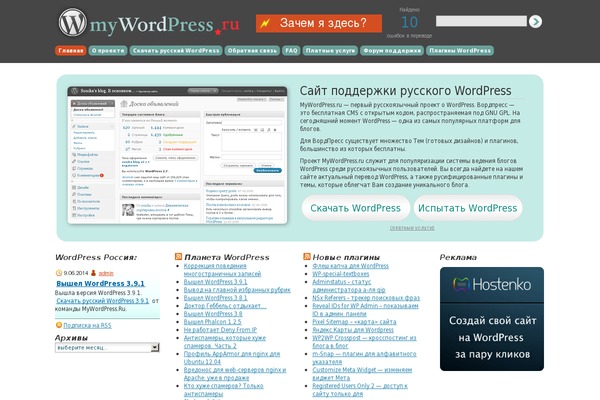This screenshot has width=600, height=400.
Task: Open the О проекте menu item
Action: (x=108, y=51)
